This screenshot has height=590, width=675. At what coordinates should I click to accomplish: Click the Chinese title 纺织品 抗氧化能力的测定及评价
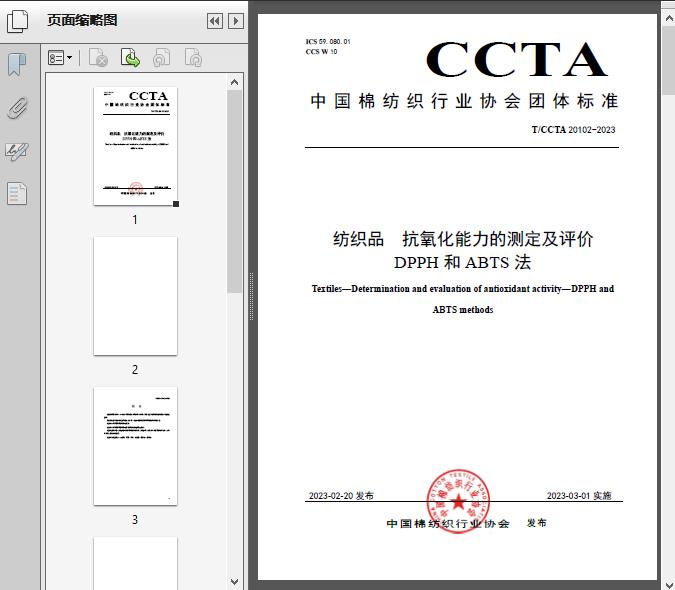(463, 239)
